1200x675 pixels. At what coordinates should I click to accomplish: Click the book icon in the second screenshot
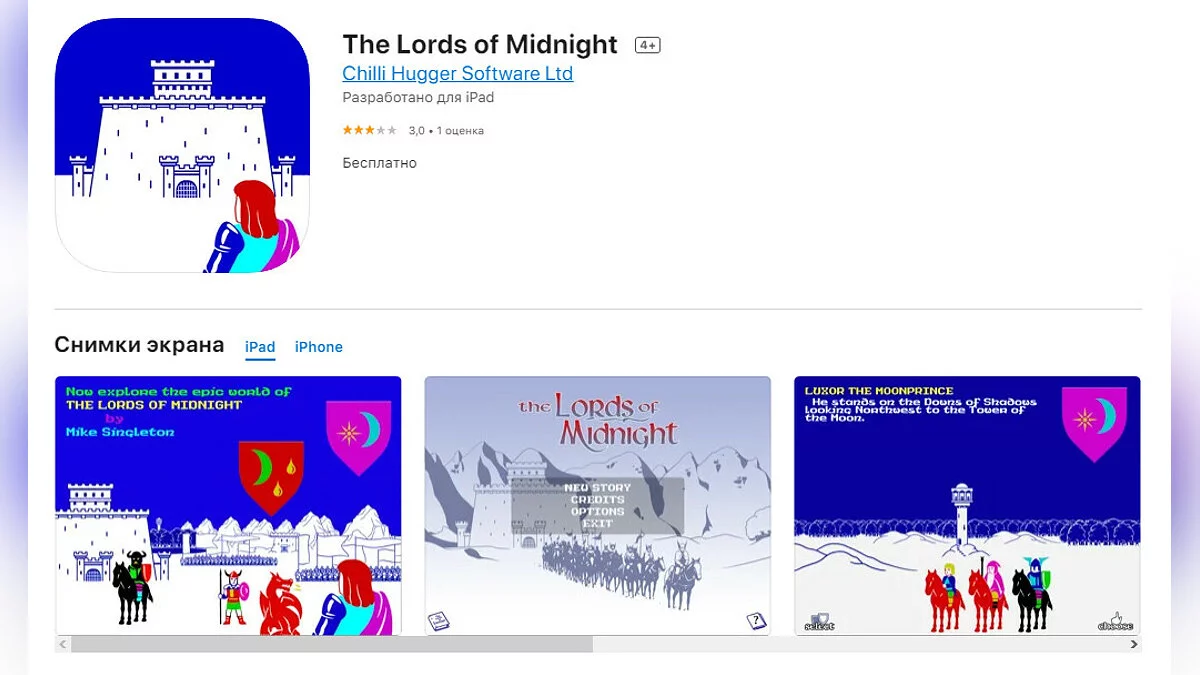tap(437, 621)
